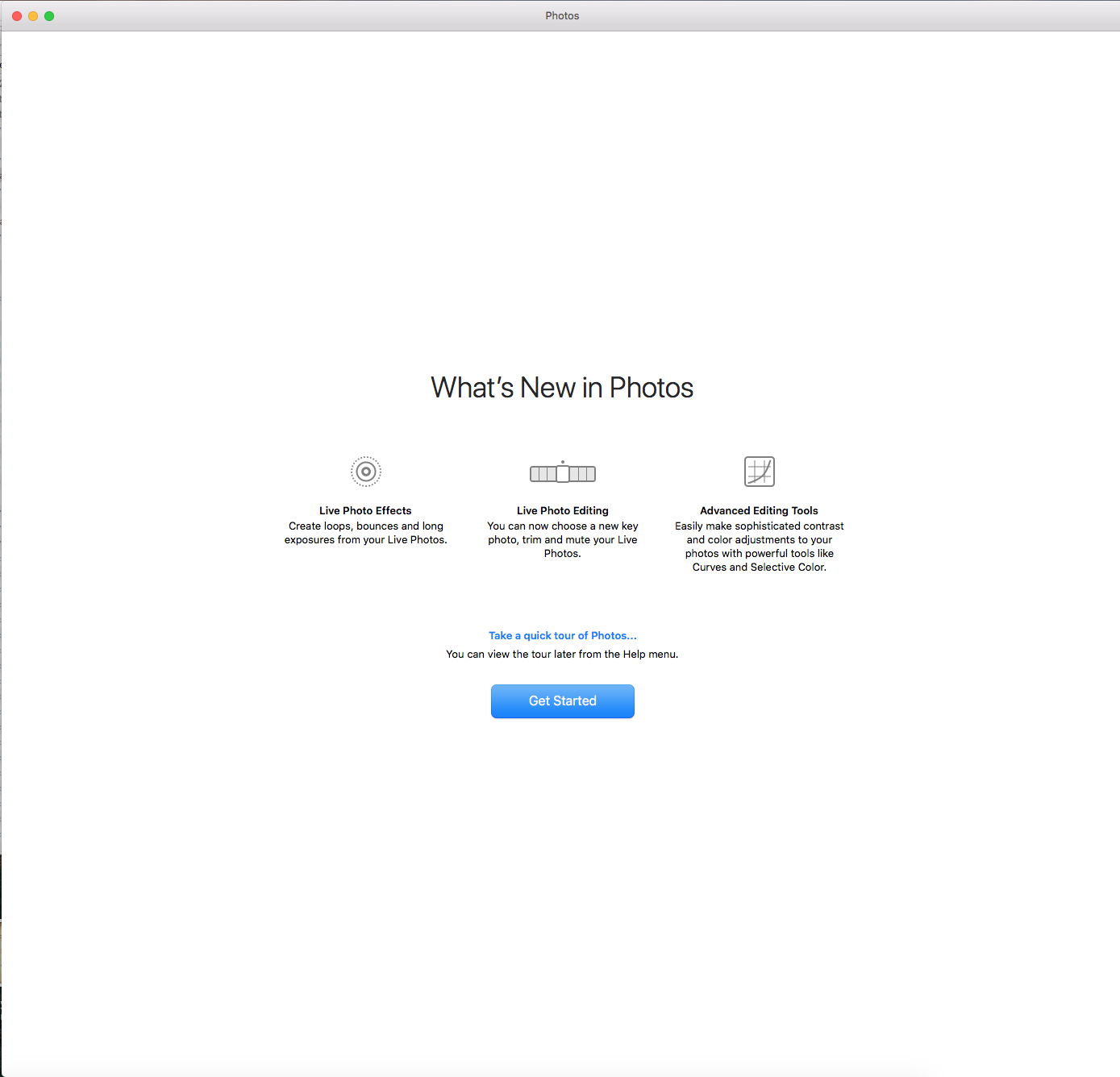Minimize the Photos window with yellow button
Screen dimensions: 1120x1077
click(x=33, y=16)
